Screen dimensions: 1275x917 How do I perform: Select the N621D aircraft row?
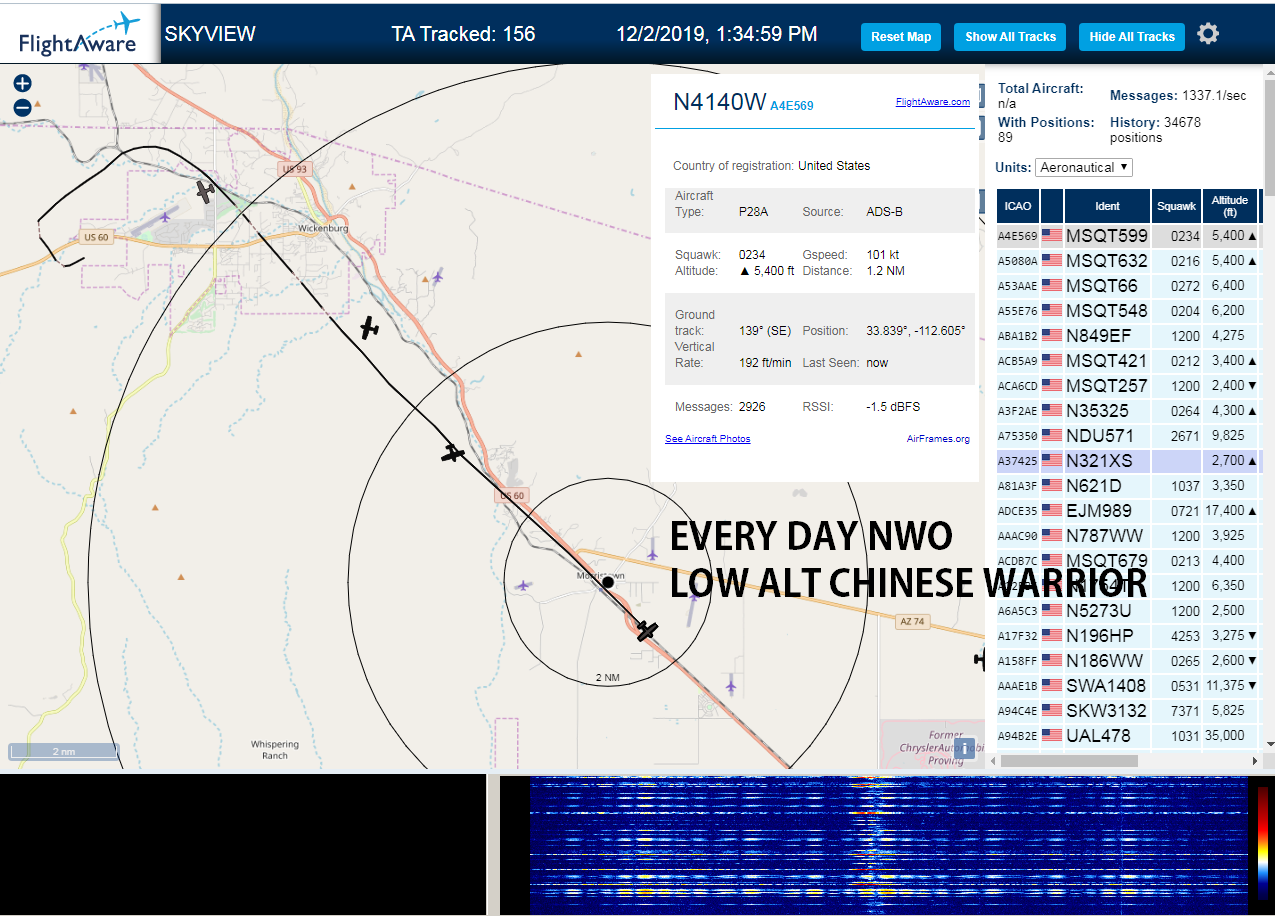(1128, 486)
